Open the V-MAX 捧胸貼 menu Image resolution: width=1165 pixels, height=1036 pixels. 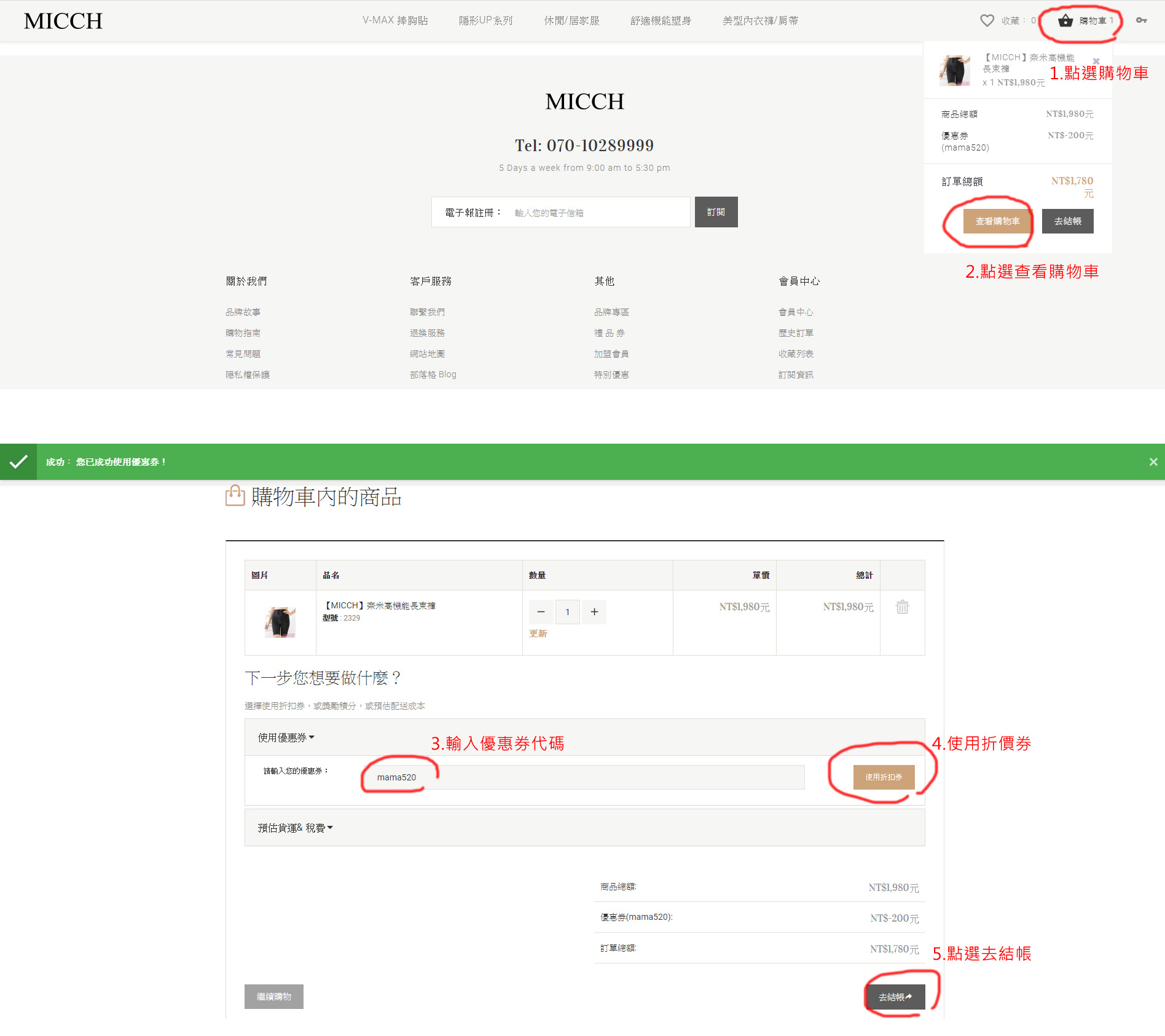point(395,20)
